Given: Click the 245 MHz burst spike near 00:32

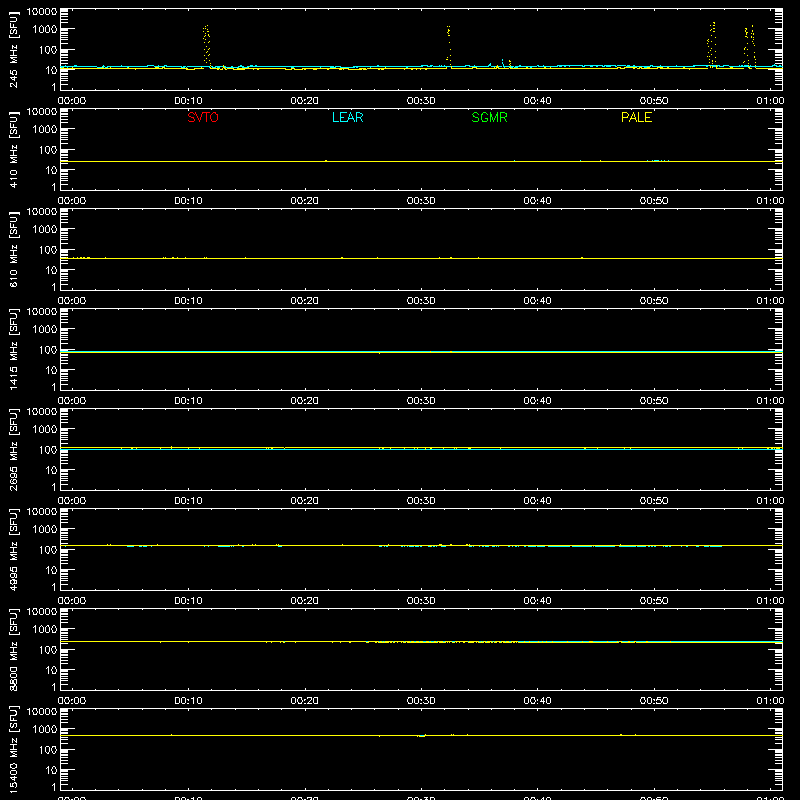Looking at the screenshot, I should [448, 45].
